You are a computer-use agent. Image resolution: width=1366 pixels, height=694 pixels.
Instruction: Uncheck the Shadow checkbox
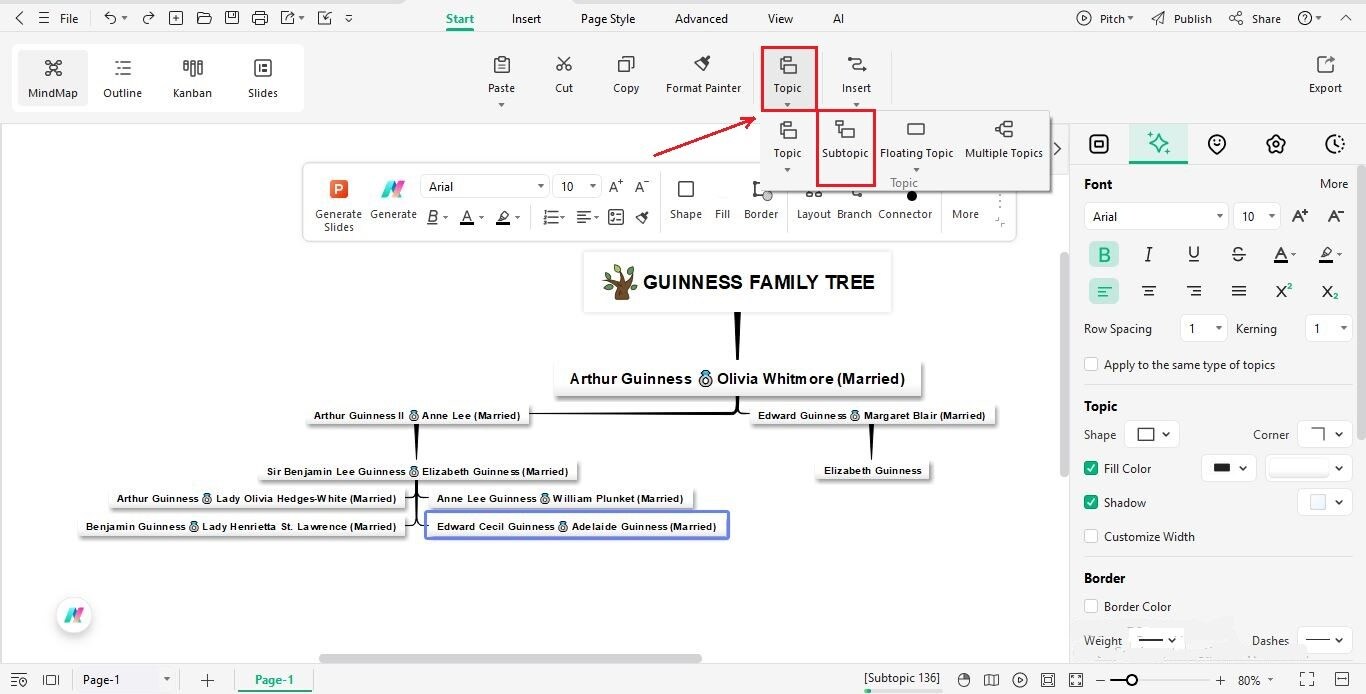(x=1091, y=502)
